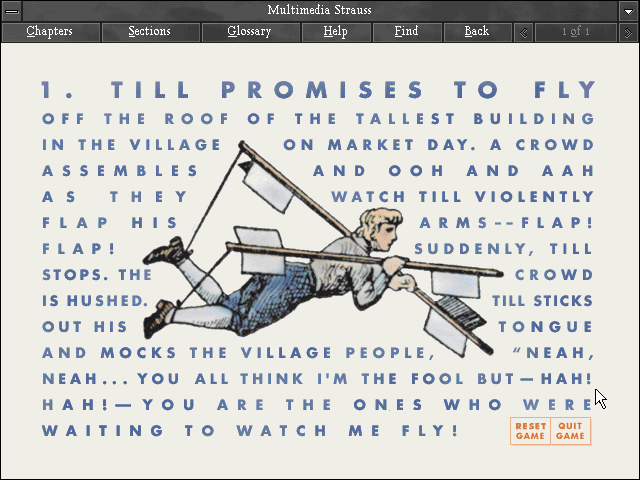Open the Chapters menu
The image size is (640, 480).
(51, 32)
